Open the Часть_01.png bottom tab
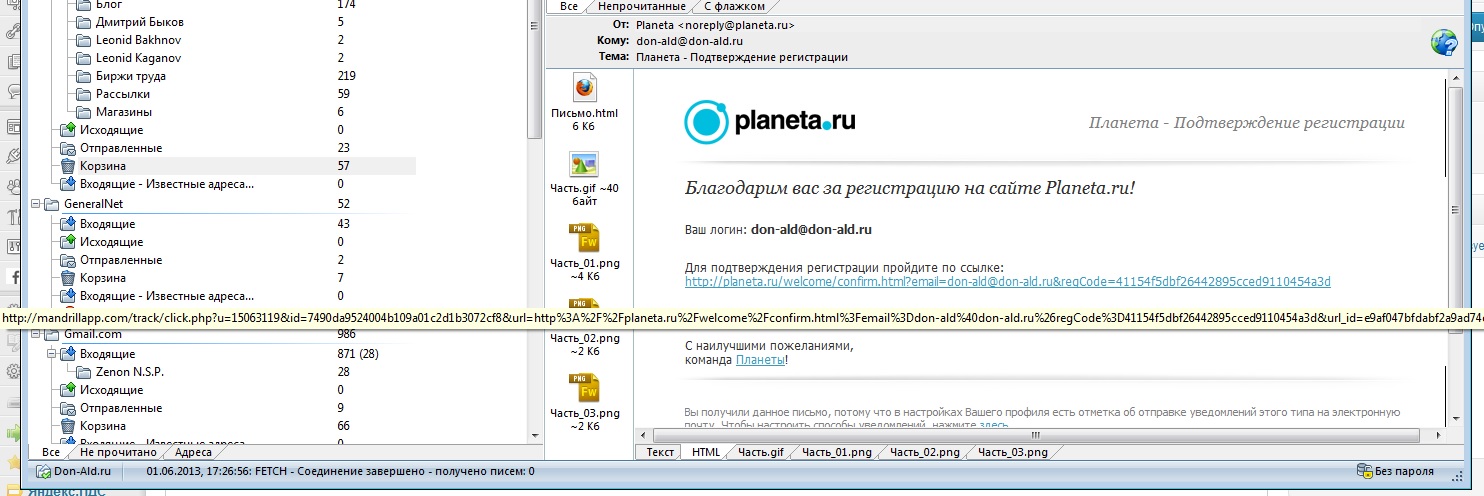Viewport: 1484px width, 496px height. point(837,452)
